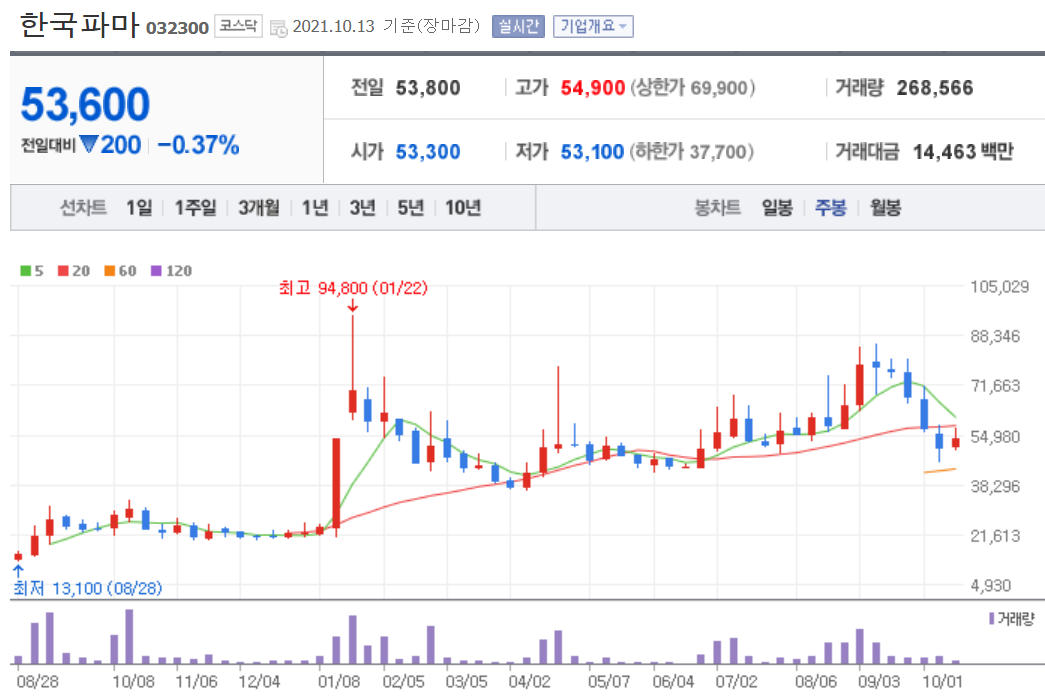The height and width of the screenshot is (698, 1045).
Task: Click the orange 60 moving average swatch
Action: click(110, 271)
